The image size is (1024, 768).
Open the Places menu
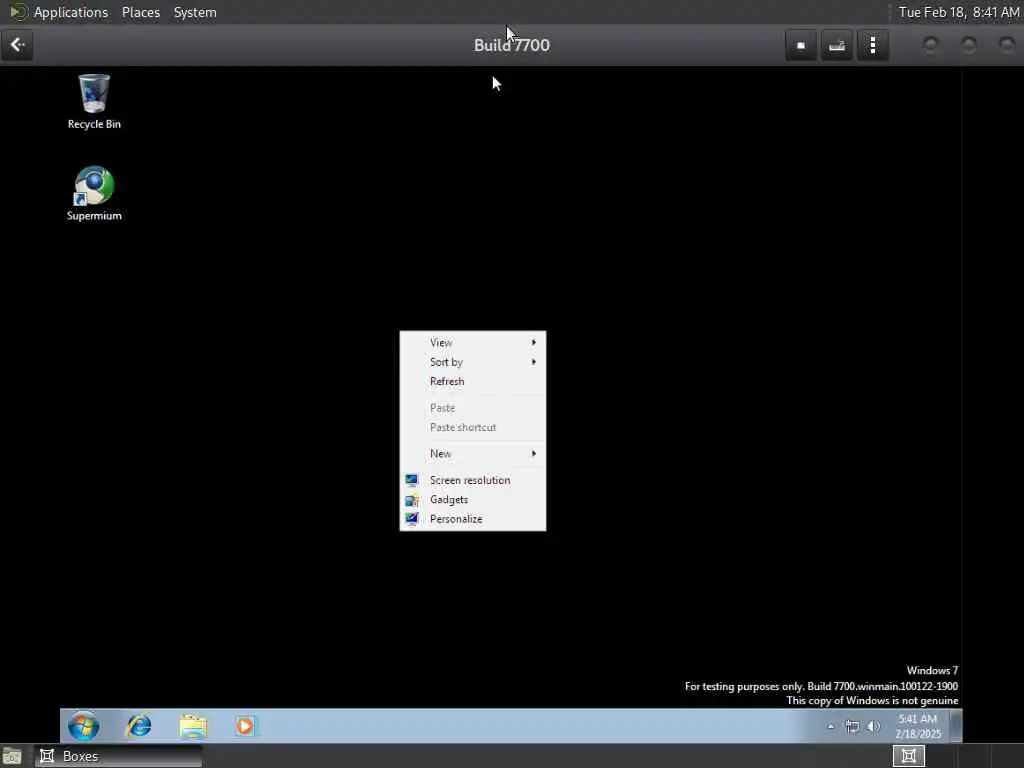pos(141,12)
